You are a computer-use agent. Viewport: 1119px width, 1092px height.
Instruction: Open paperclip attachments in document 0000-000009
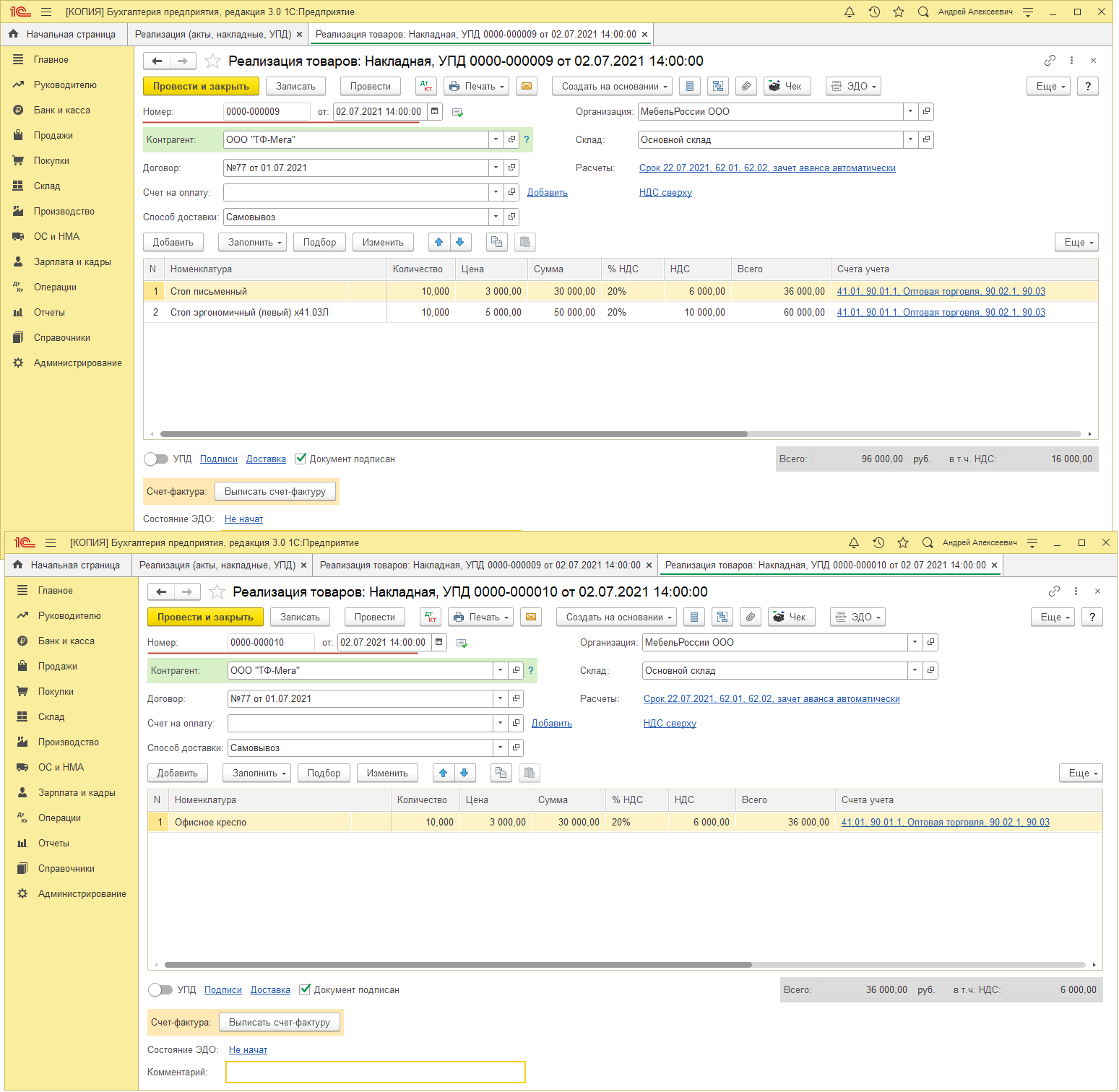click(x=746, y=86)
